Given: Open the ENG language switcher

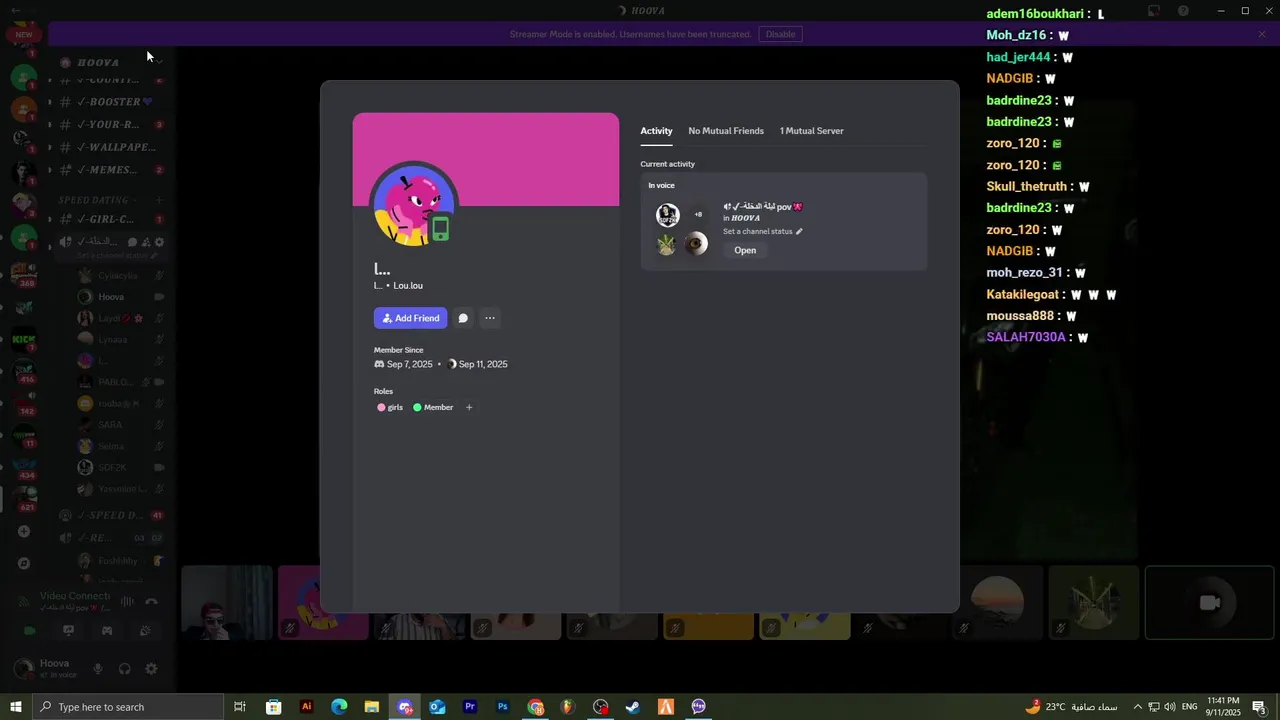Looking at the screenshot, I should pyautogui.click(x=1190, y=707).
